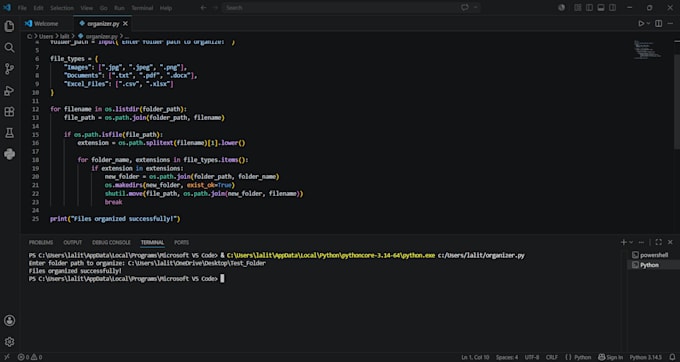Change the UTF-8 file encoding
The width and height of the screenshot is (680, 362).
pos(532,357)
